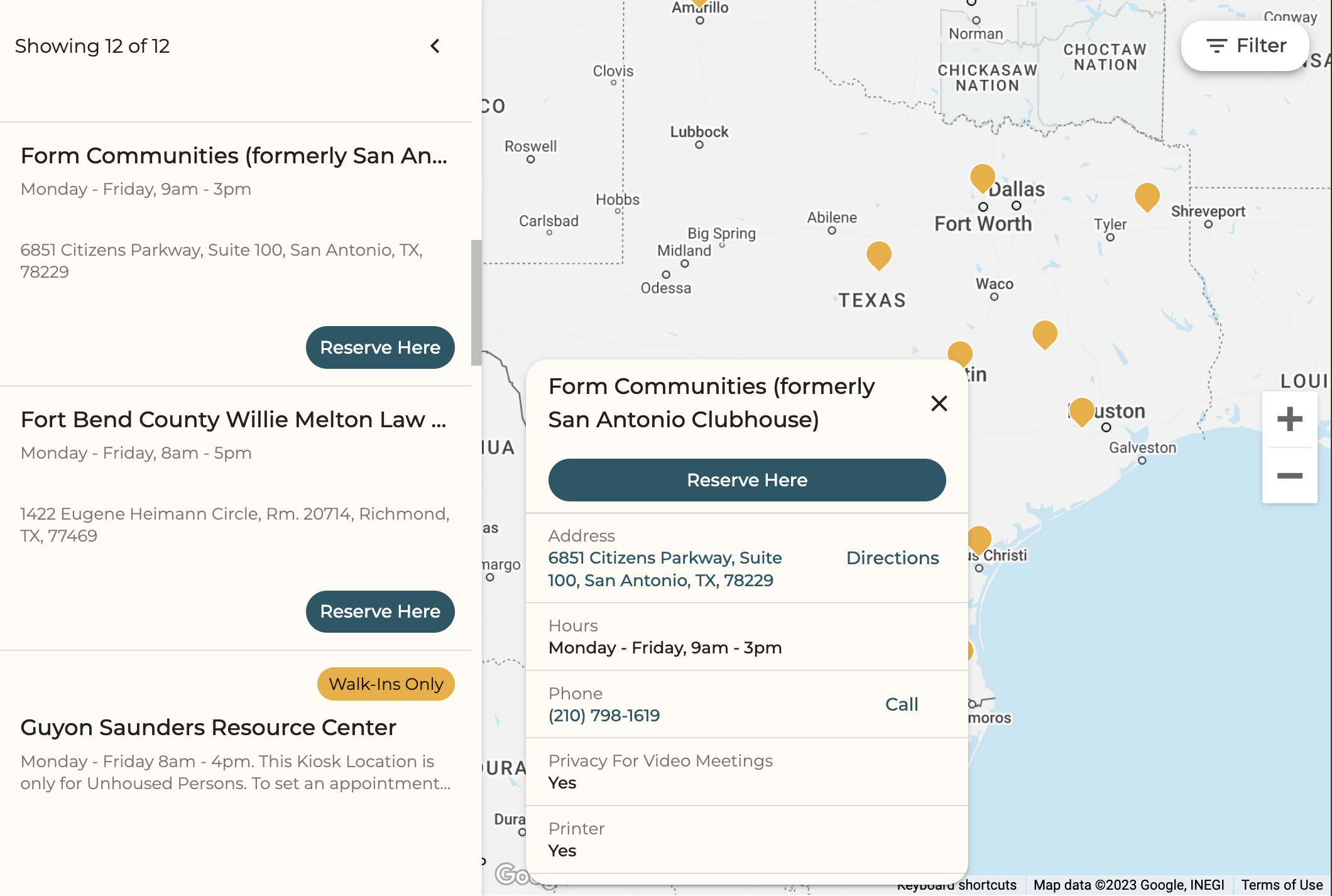Click the Monday - Friday, 8am - 5pm hours

coord(136,453)
